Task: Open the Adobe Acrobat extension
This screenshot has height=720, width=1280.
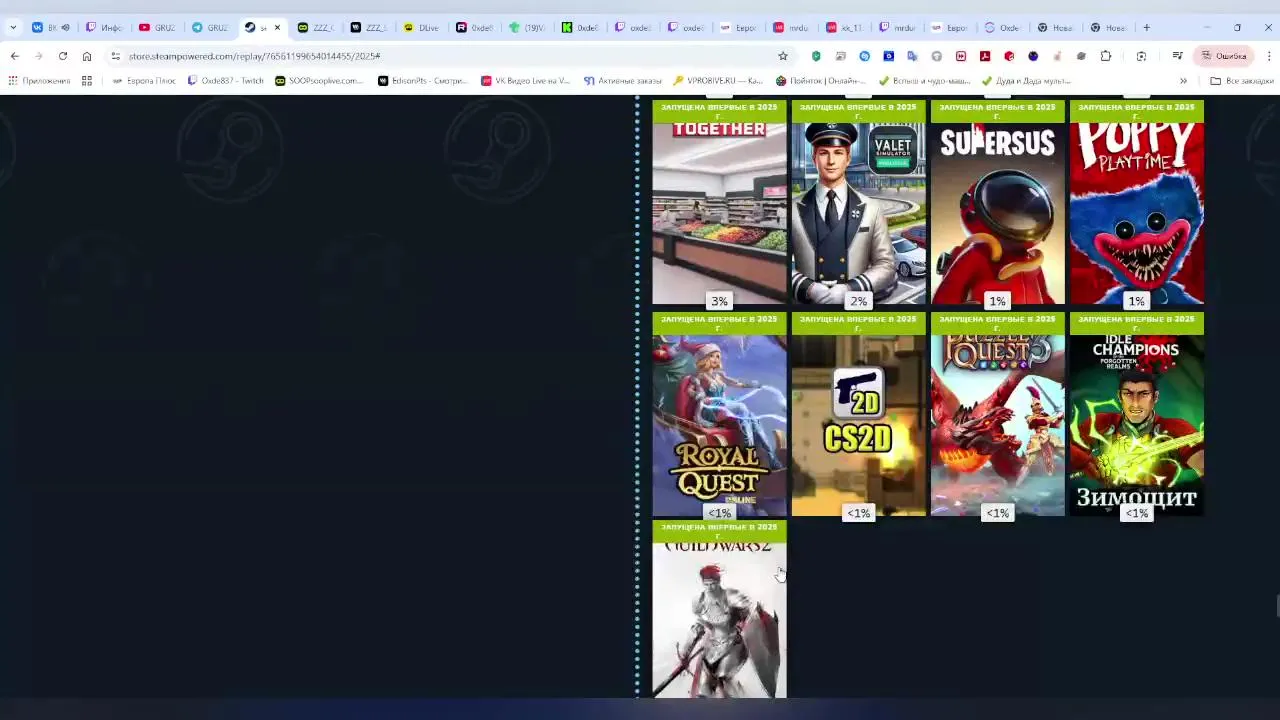Action: (985, 56)
